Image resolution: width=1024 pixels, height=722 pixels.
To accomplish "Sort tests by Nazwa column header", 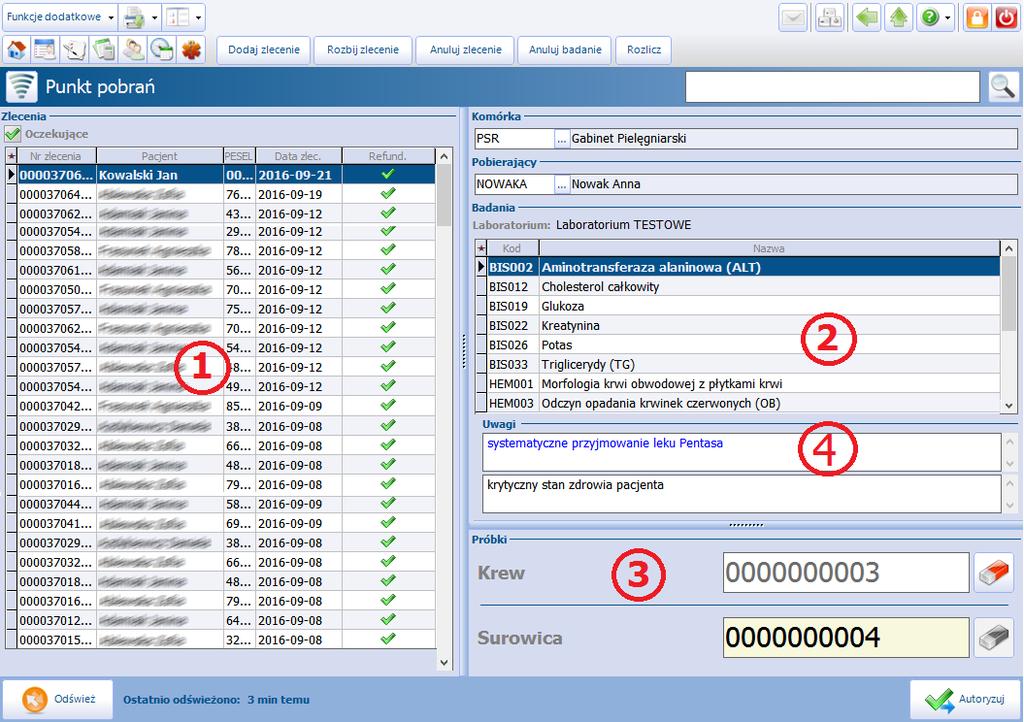I will [769, 249].
